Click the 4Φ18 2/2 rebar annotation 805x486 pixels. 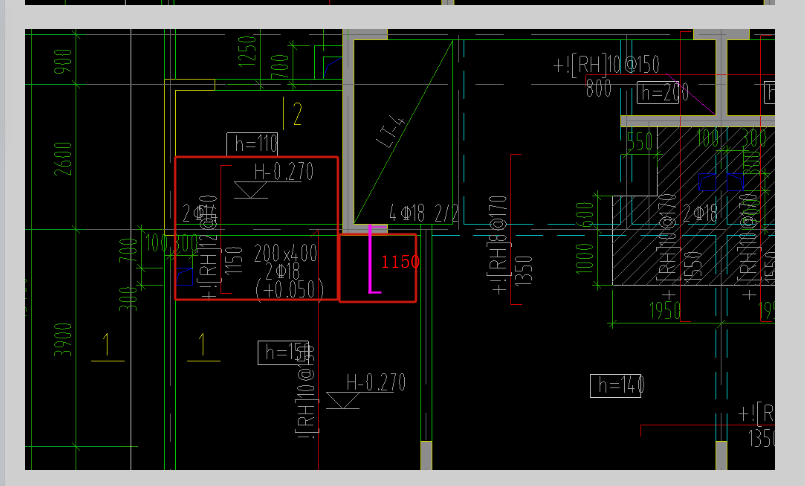[424, 213]
